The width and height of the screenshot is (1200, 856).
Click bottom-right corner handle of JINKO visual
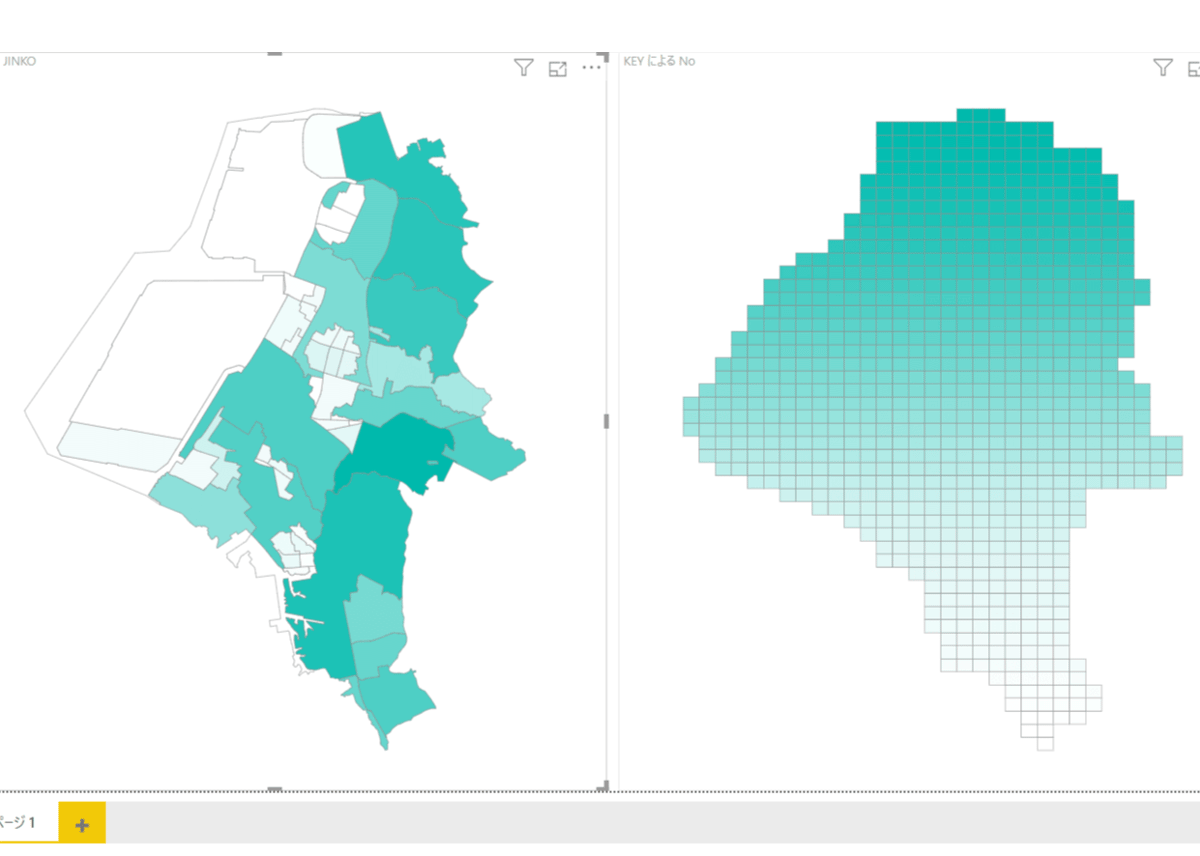coord(603,787)
